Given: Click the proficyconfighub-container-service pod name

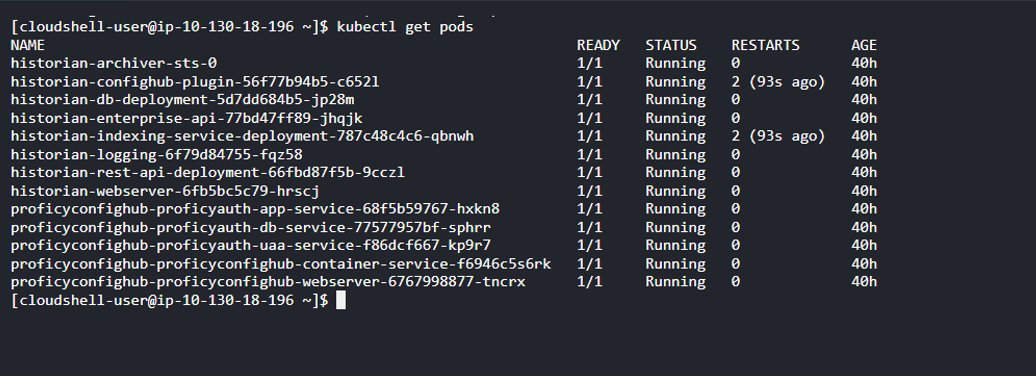Looking at the screenshot, I should 281,264.
